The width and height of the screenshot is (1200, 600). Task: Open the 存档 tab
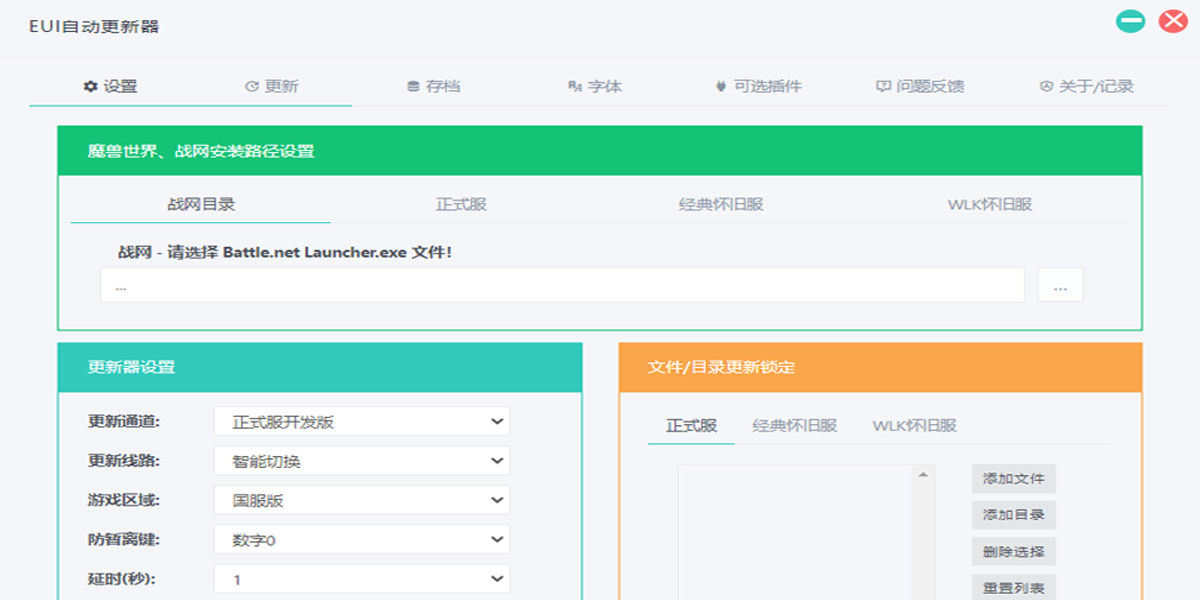pyautogui.click(x=433, y=86)
